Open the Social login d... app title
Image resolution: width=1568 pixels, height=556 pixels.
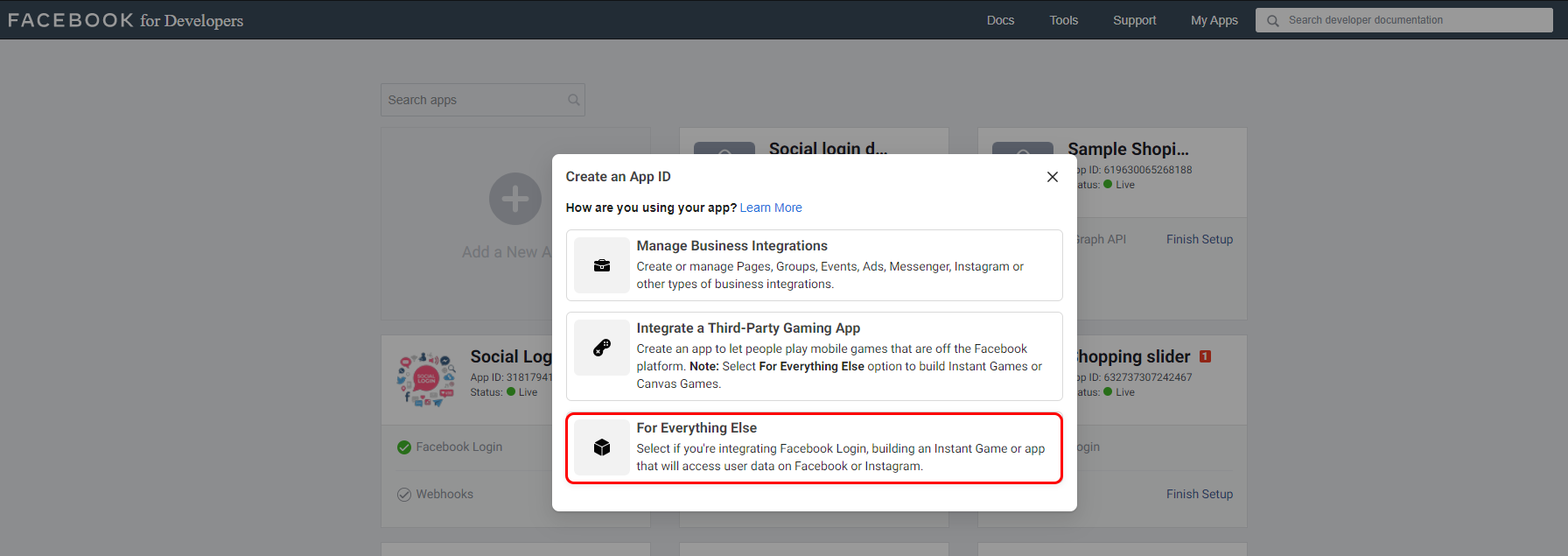pos(828,147)
